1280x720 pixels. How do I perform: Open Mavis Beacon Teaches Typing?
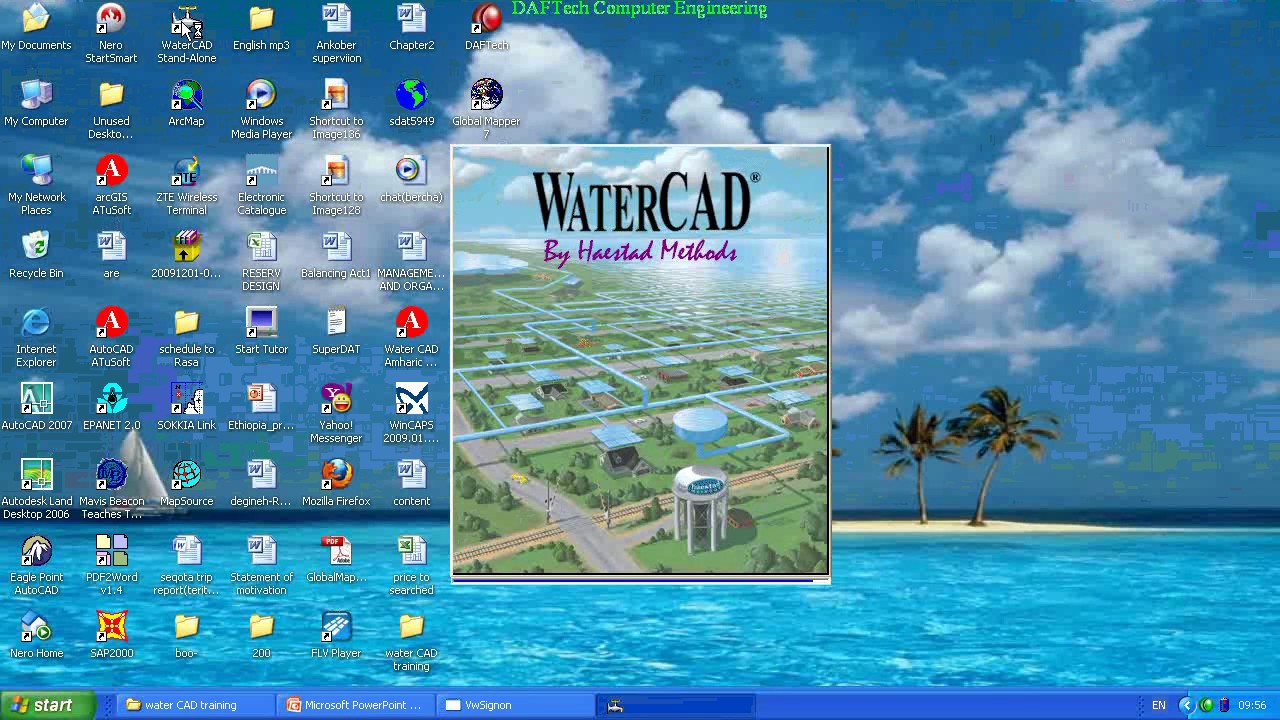[x=111, y=475]
